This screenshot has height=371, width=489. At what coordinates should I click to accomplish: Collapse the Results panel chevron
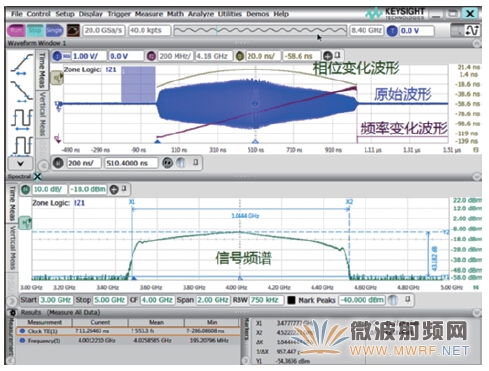477,312
